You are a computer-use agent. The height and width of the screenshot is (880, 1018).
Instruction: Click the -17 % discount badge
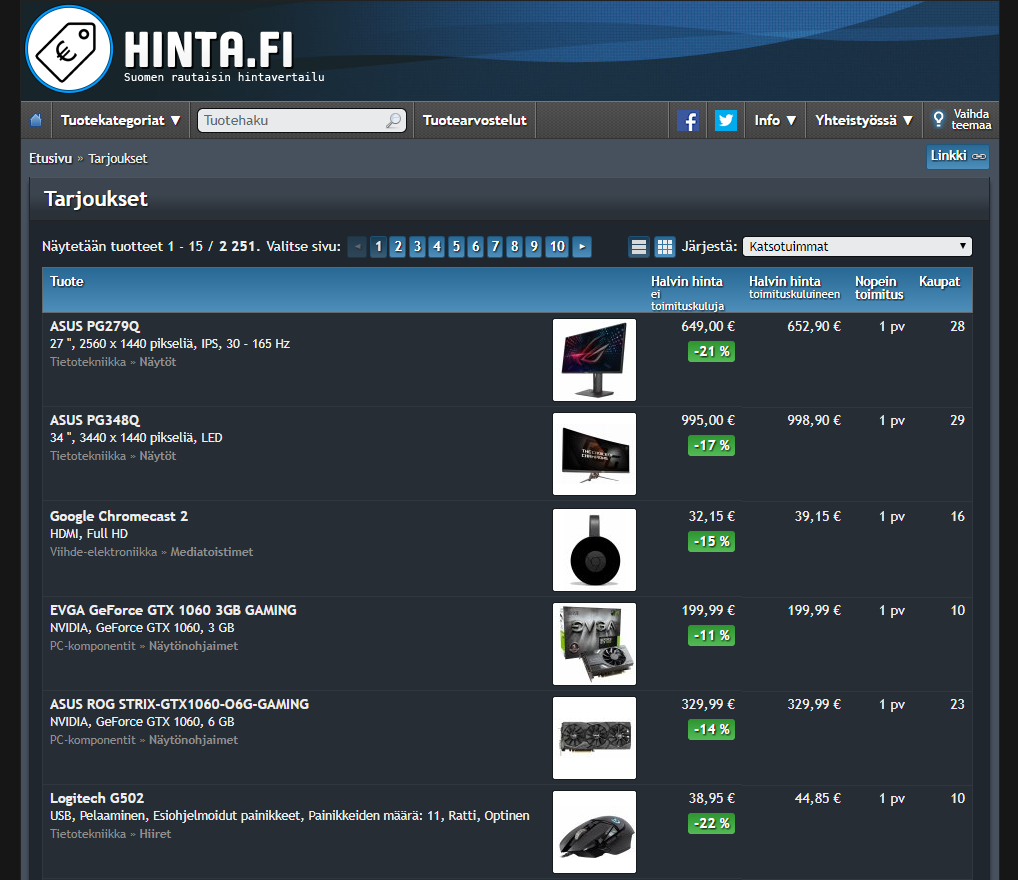point(712,446)
